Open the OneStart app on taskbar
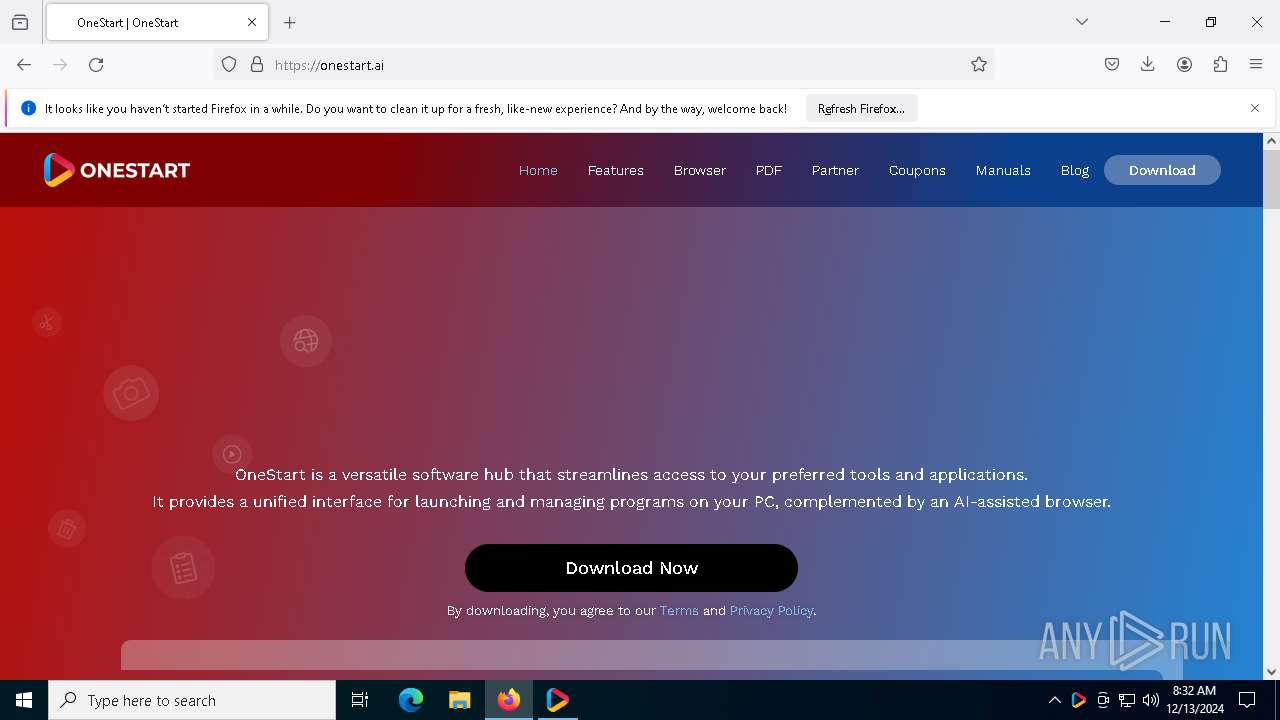 click(x=557, y=700)
